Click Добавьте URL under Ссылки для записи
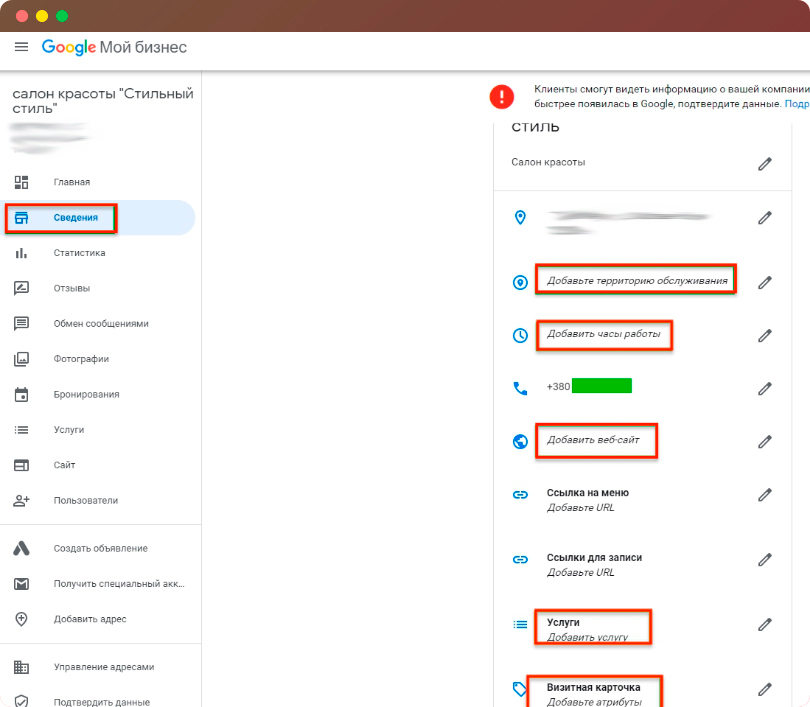This screenshot has height=707, width=810. 581,572
